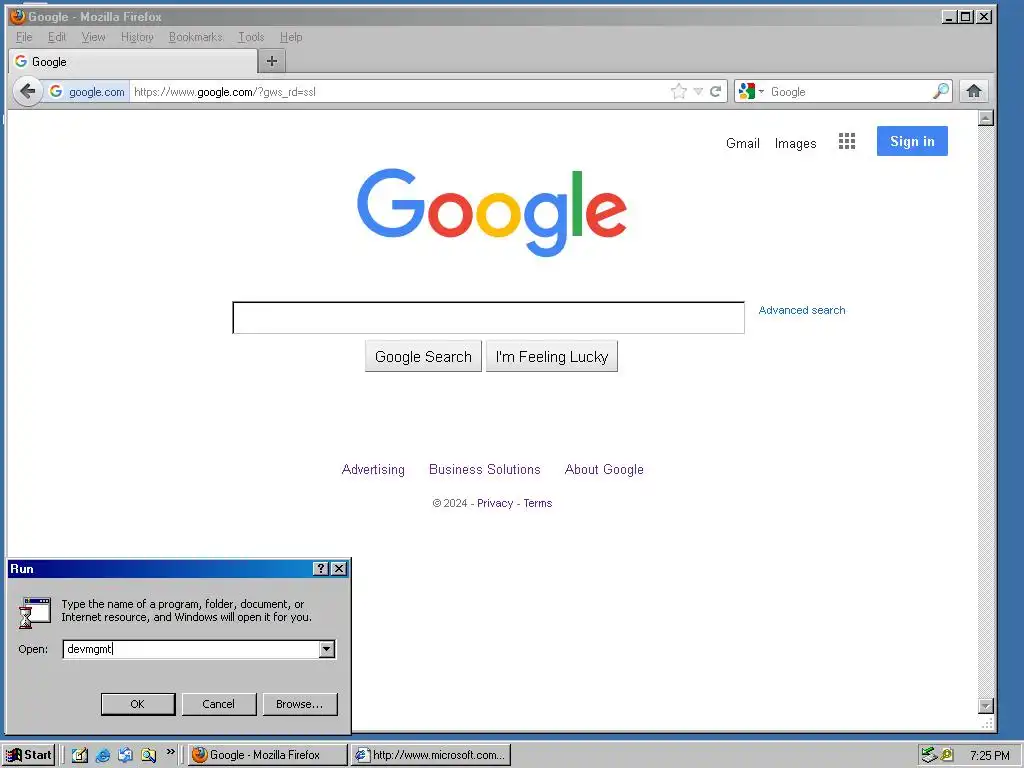
Task: Switch to the microsoft.com taskbar window
Action: (x=430, y=755)
